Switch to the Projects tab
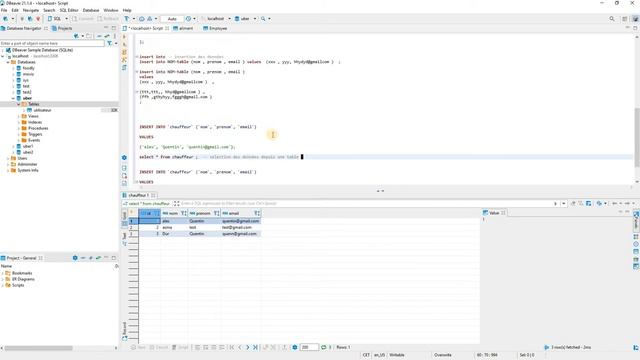This screenshot has height=360, width=640. (x=62, y=28)
